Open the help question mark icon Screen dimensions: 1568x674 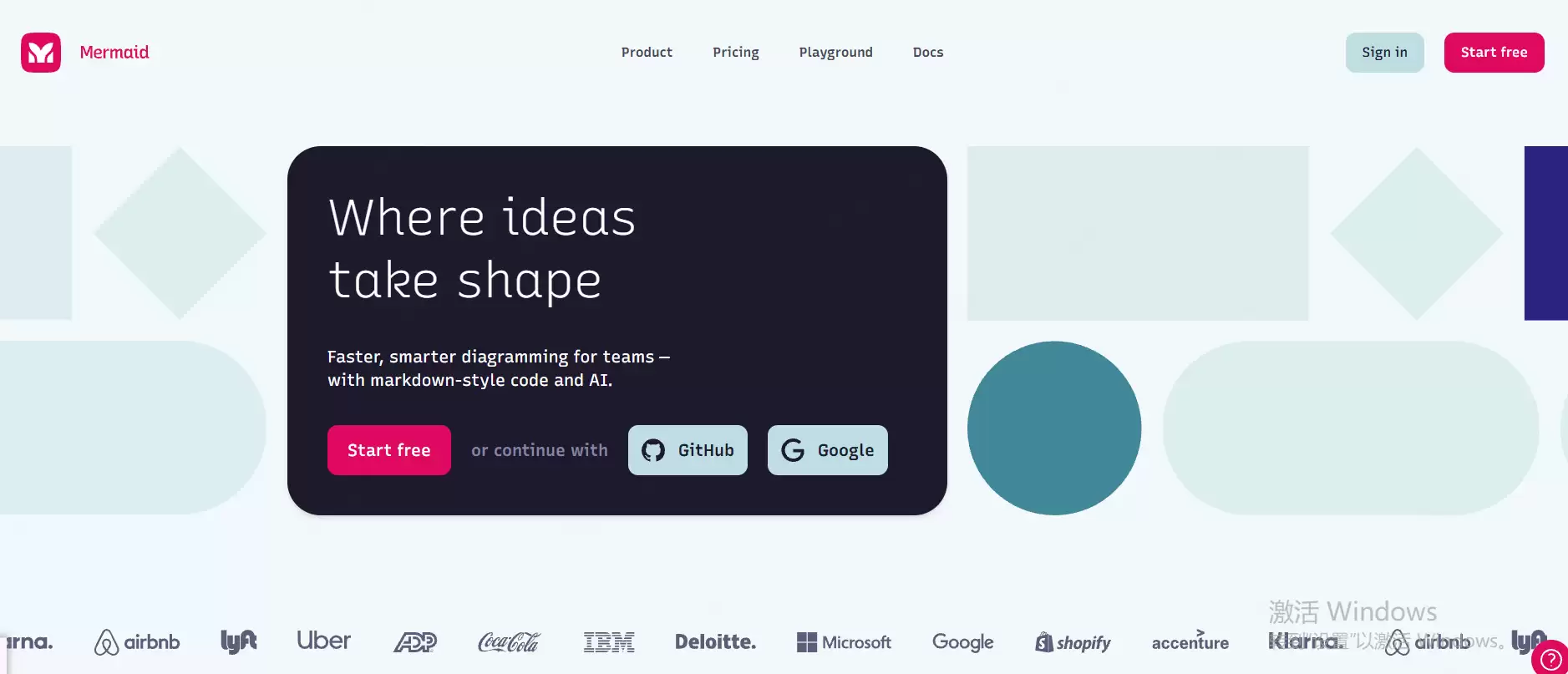1550,659
